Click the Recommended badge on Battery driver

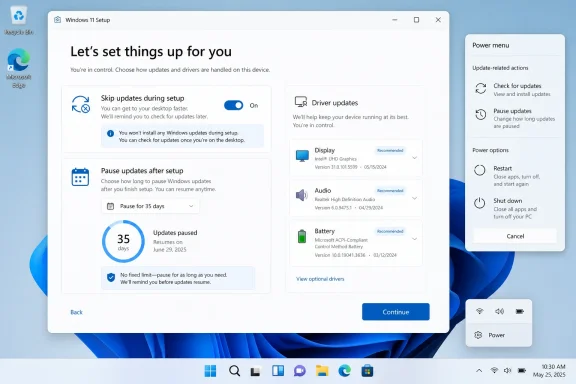click(x=390, y=232)
